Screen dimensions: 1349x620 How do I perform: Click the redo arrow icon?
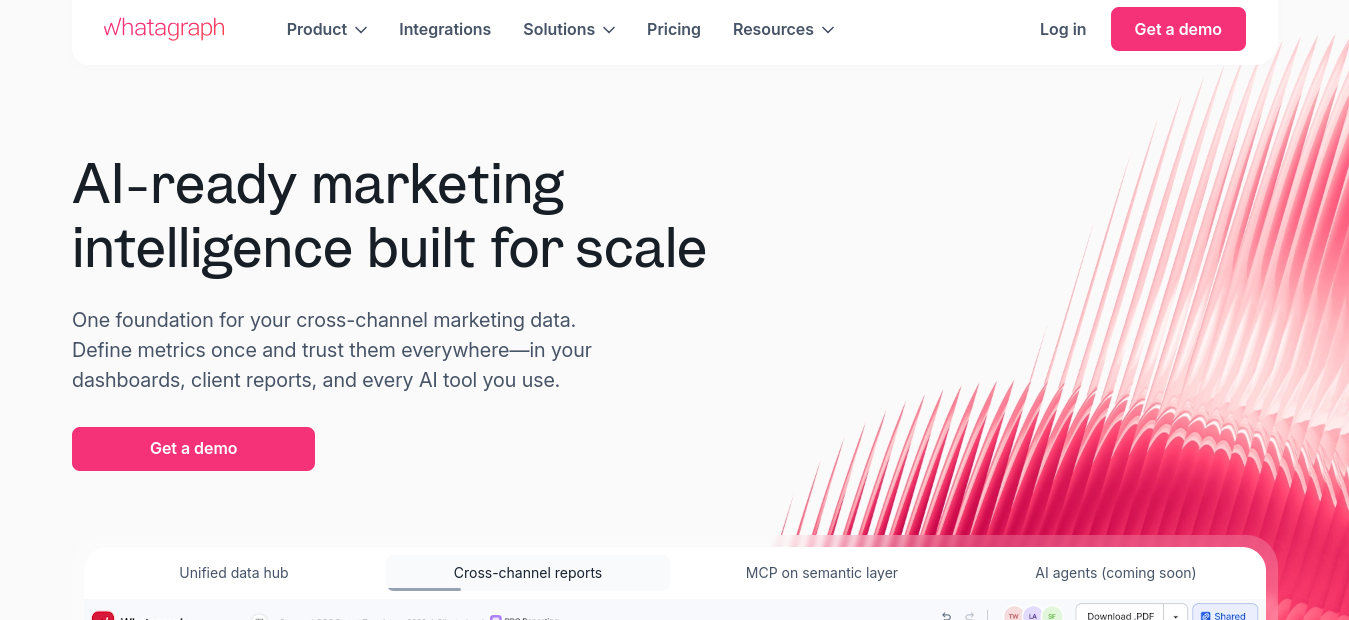tap(969, 616)
